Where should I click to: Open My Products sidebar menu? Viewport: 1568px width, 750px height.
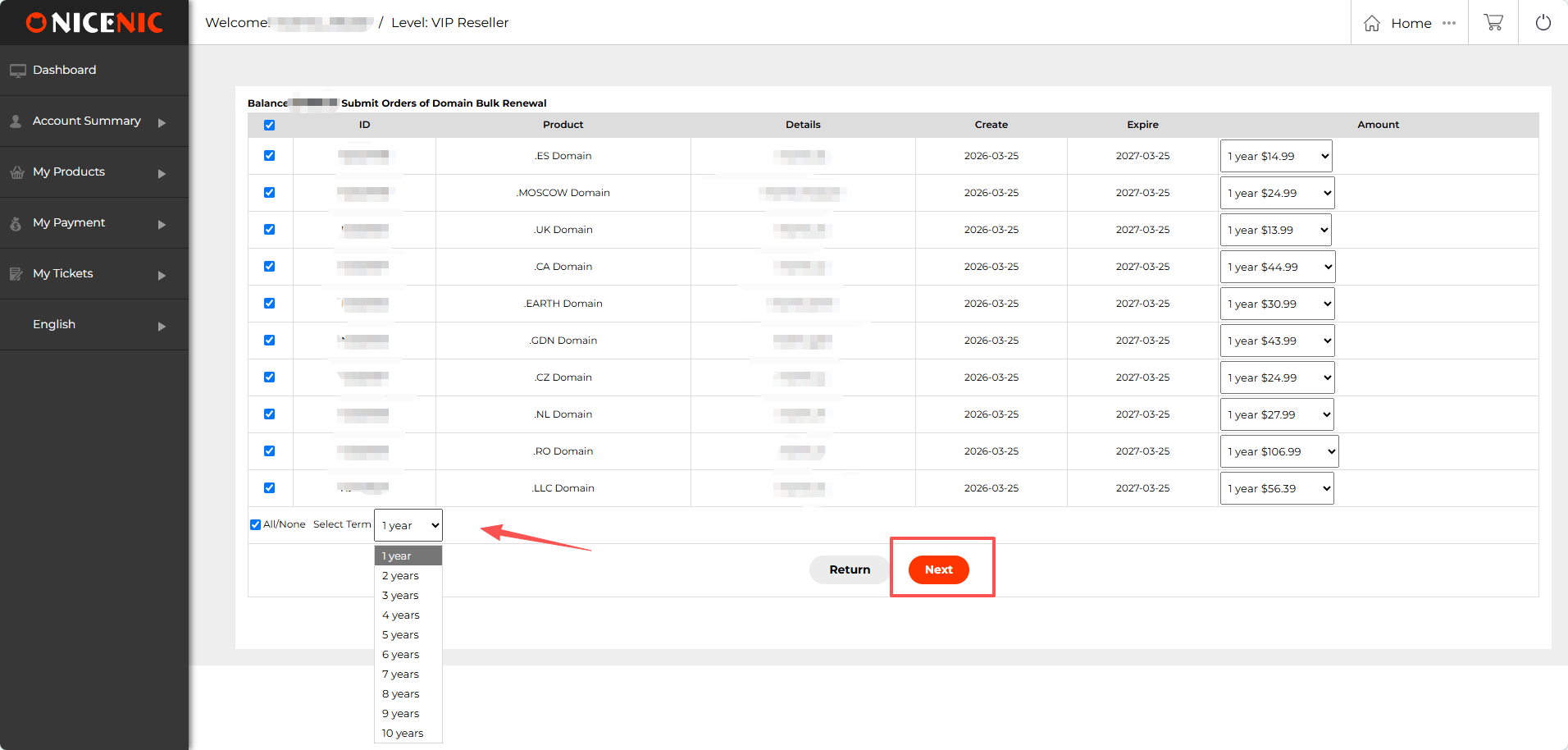(94, 172)
